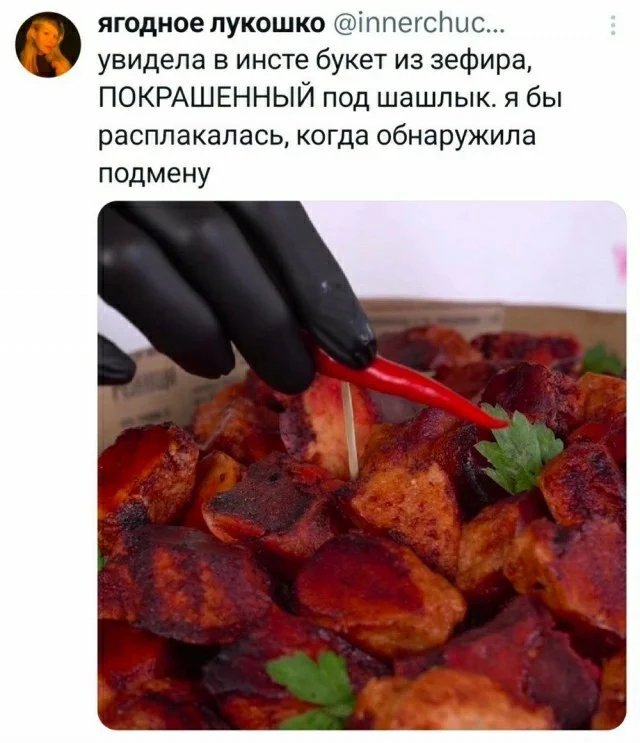
Task: Open the tweet's three-dot more options menu
Action: 613,26
